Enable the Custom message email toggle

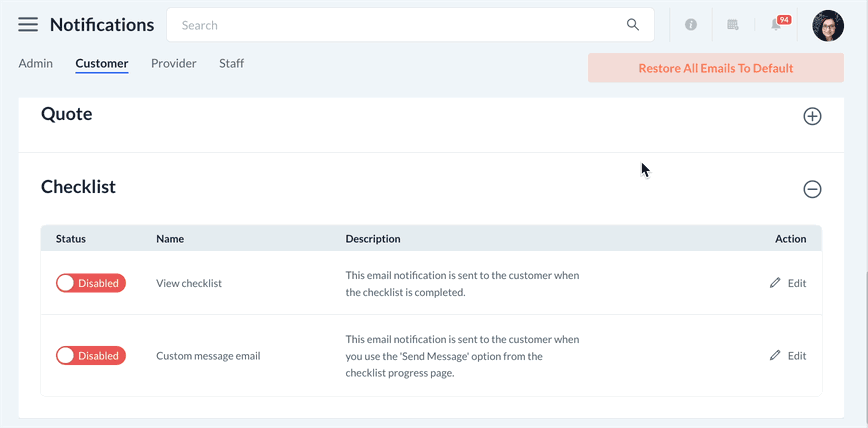coord(90,355)
